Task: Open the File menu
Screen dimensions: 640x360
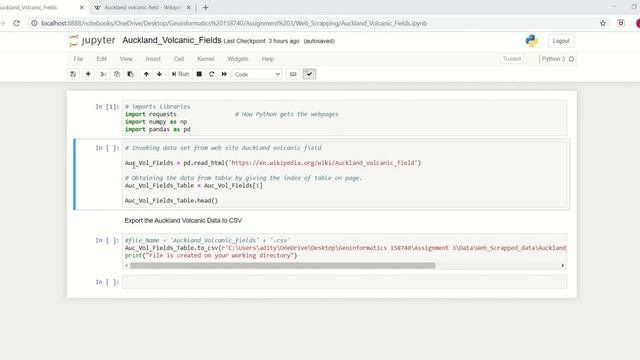Action: [78, 59]
